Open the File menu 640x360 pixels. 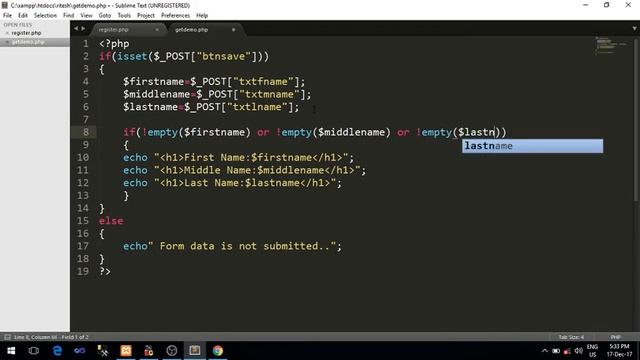tap(7, 16)
